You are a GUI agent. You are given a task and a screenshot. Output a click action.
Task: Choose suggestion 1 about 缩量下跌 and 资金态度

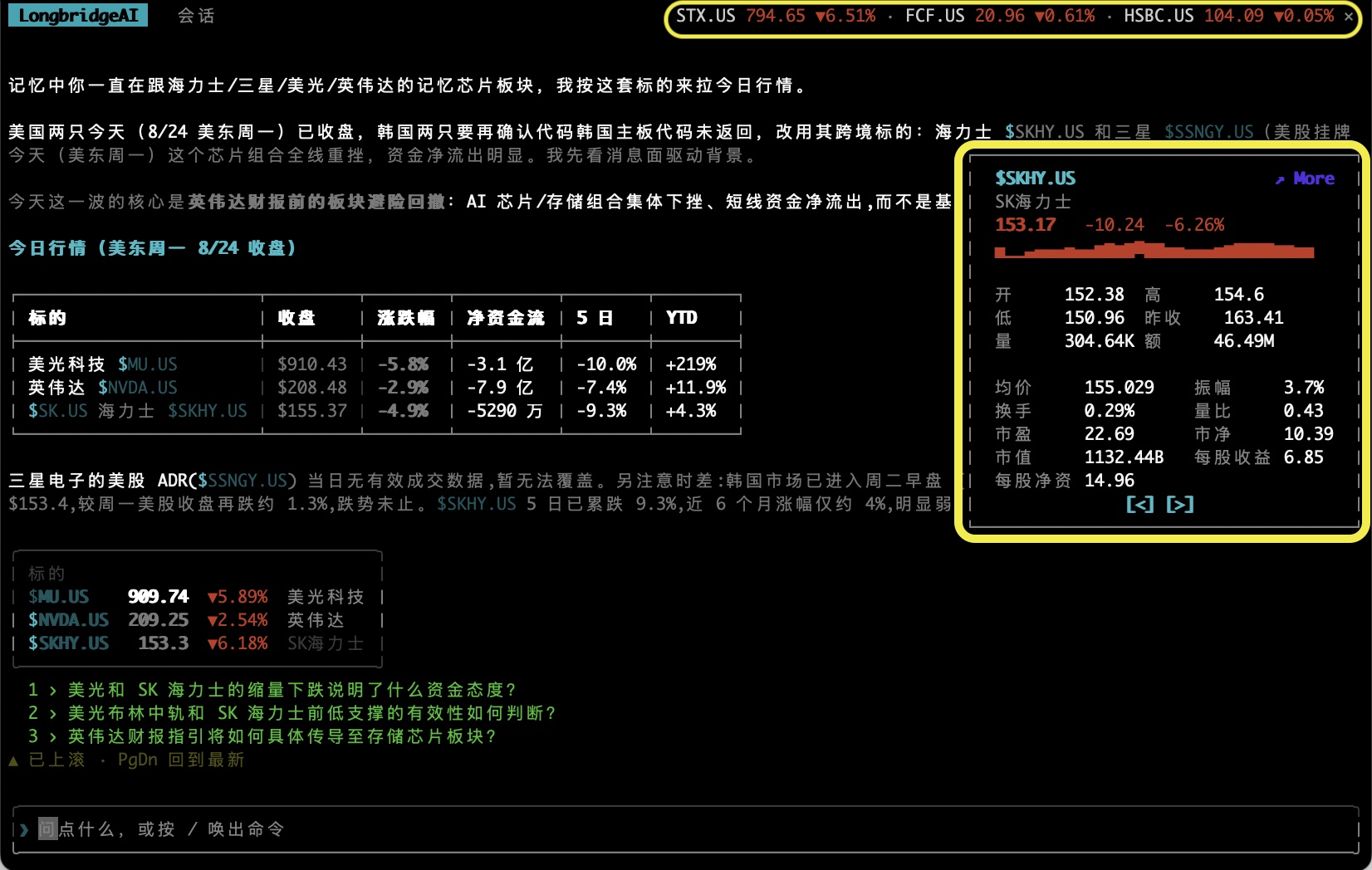[272, 690]
